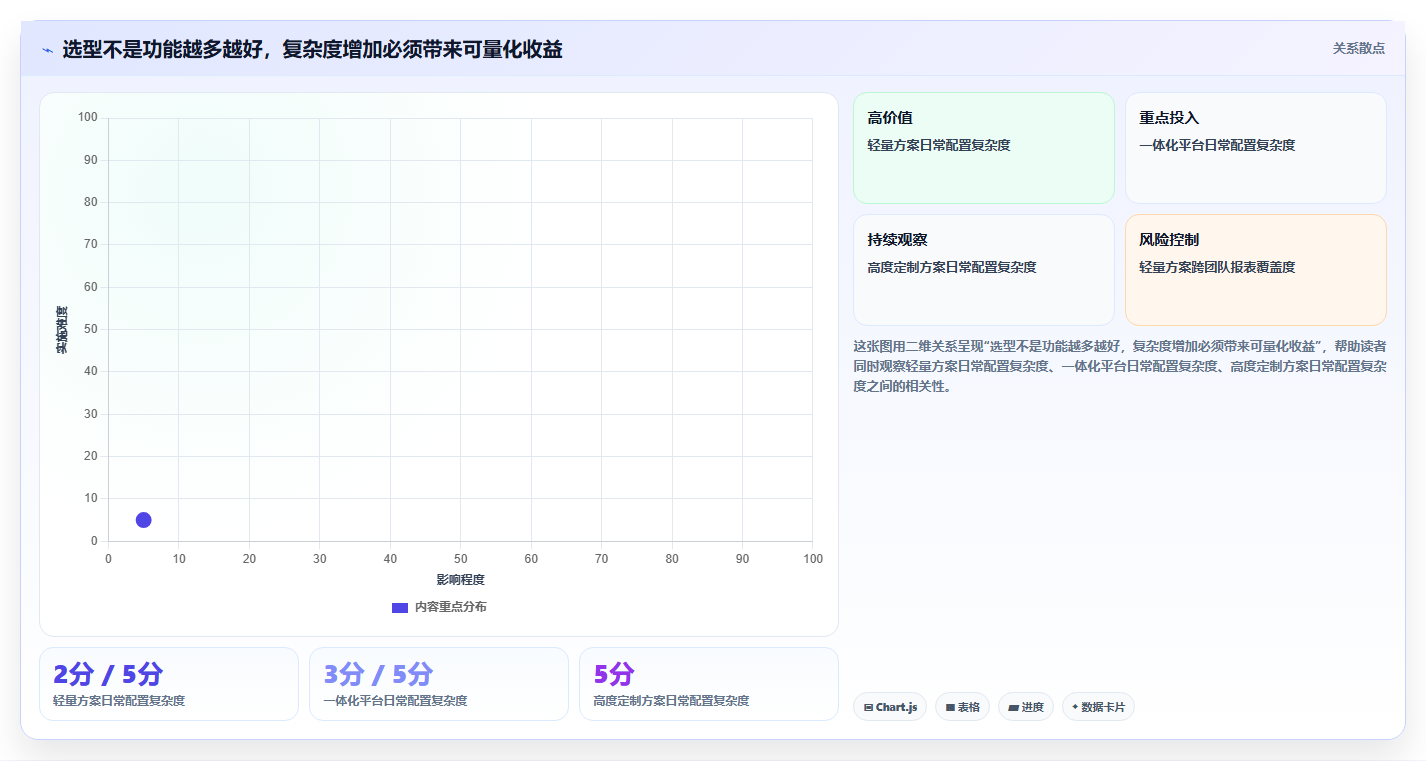Toggle the 内容重点分布 legend color box
Screen dimensions: 1426x761
pyautogui.click(x=400, y=608)
